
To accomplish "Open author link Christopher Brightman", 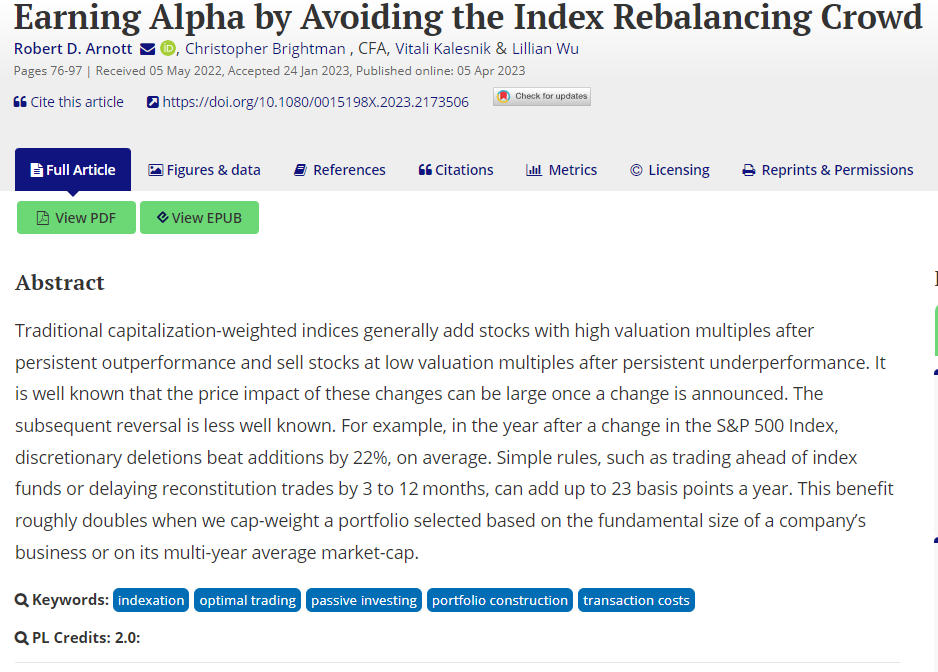I will (x=265, y=49).
